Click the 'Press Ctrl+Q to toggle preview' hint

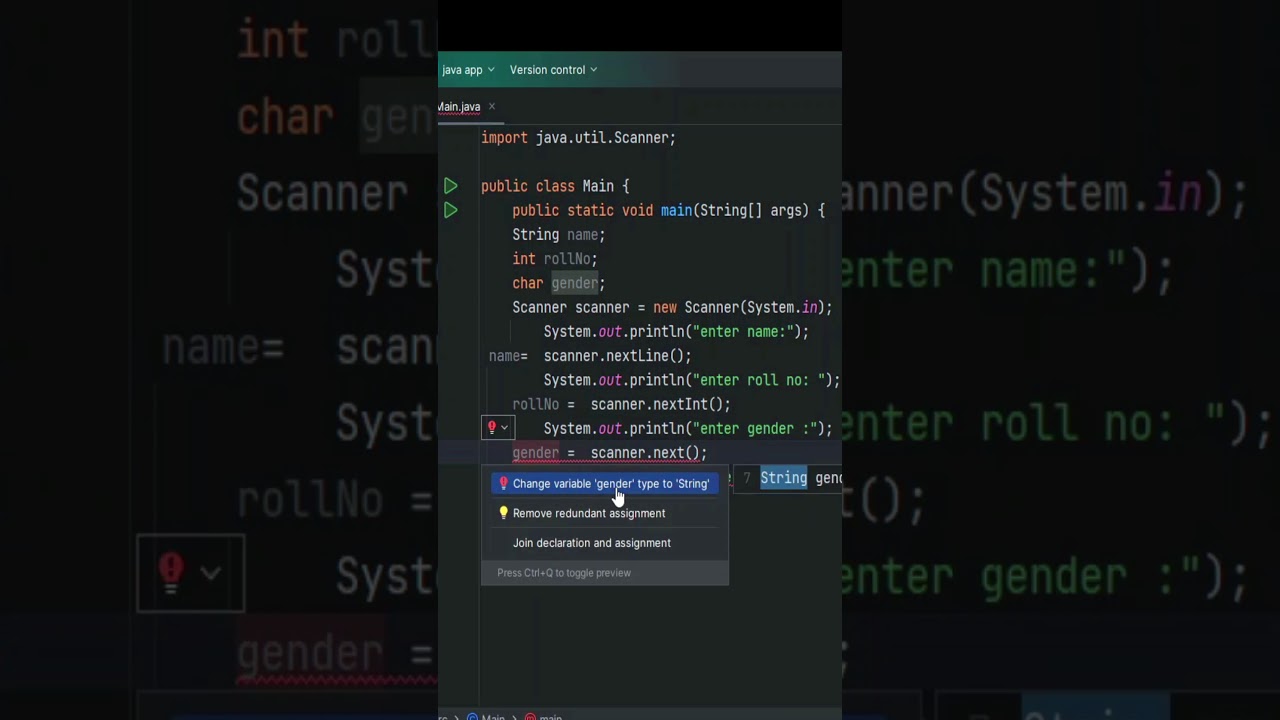point(564,573)
